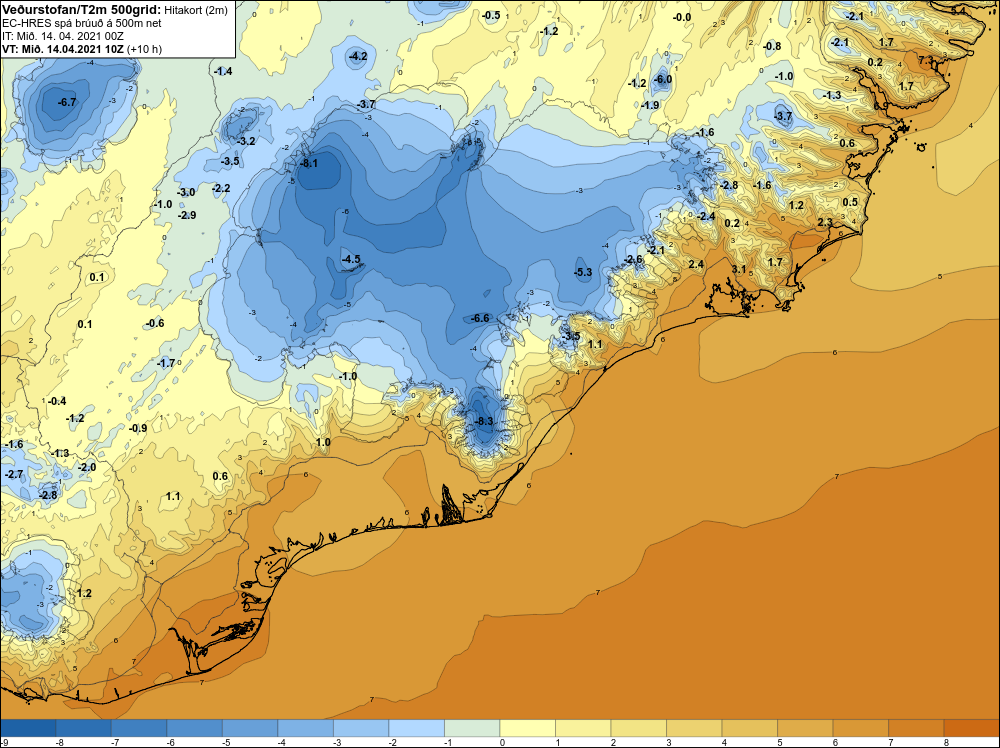Click the -2.0 temperature value
Viewport: 1000px width, 748px height.
pyautogui.click(x=87, y=467)
